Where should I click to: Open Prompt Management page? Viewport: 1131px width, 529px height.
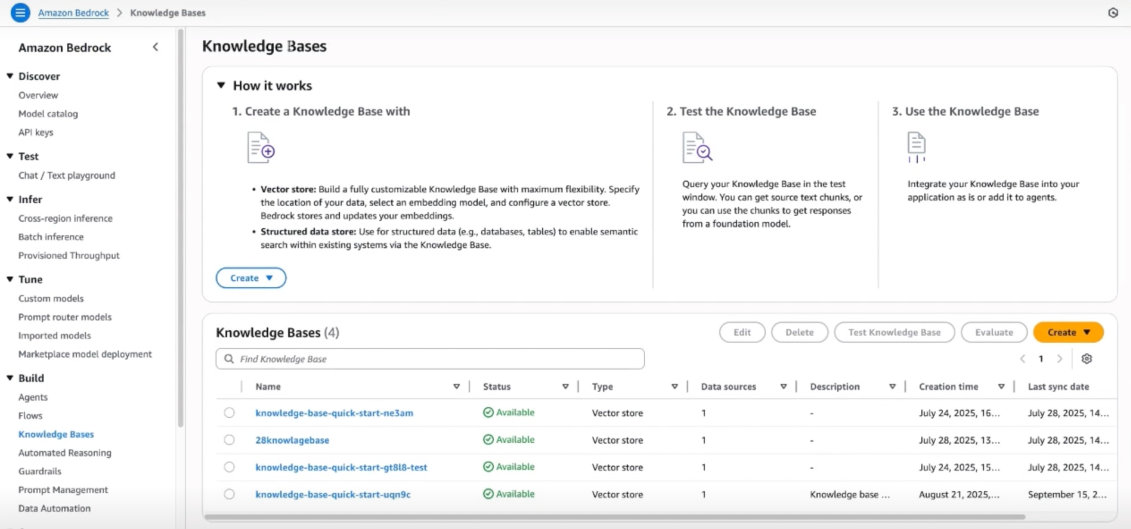63,490
